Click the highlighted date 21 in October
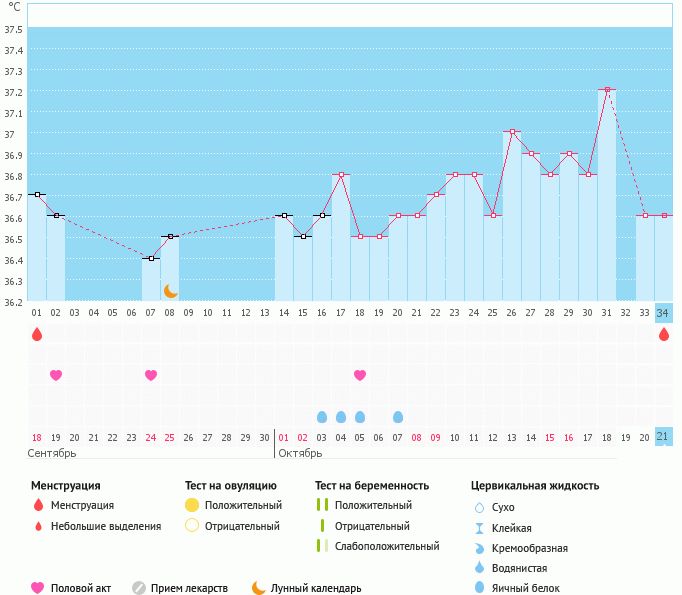This screenshot has height=595, width=682. [664, 437]
